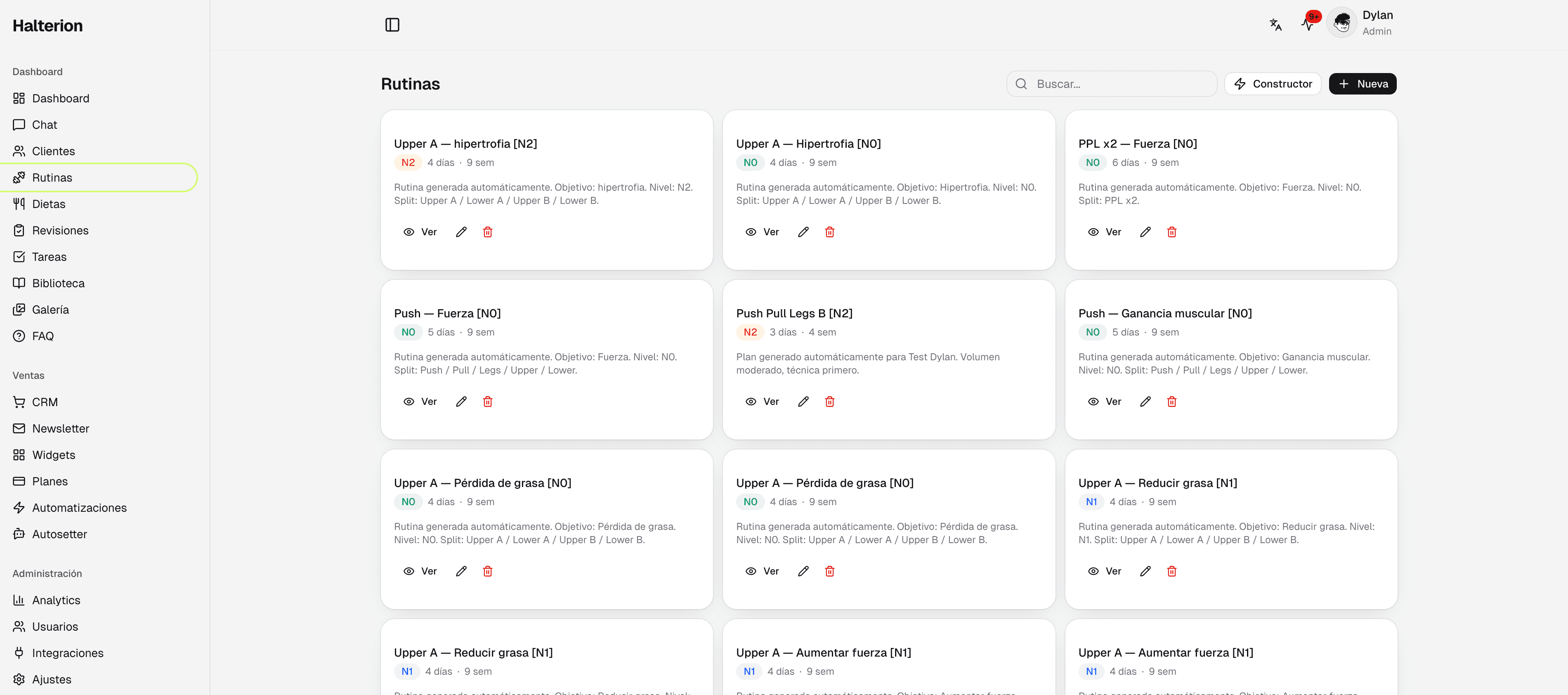
Task: Click the Galería images icon
Action: click(x=19, y=310)
